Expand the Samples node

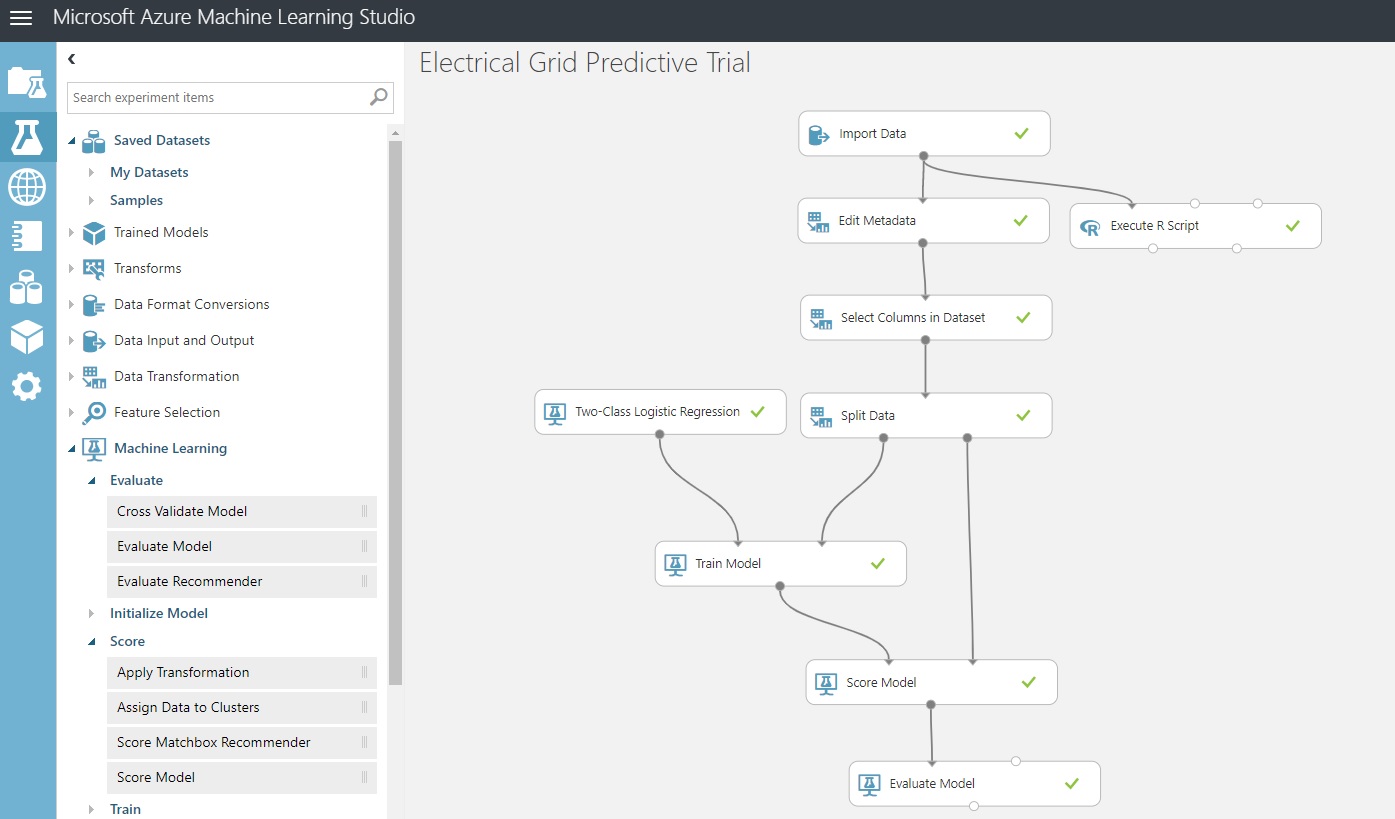92,201
